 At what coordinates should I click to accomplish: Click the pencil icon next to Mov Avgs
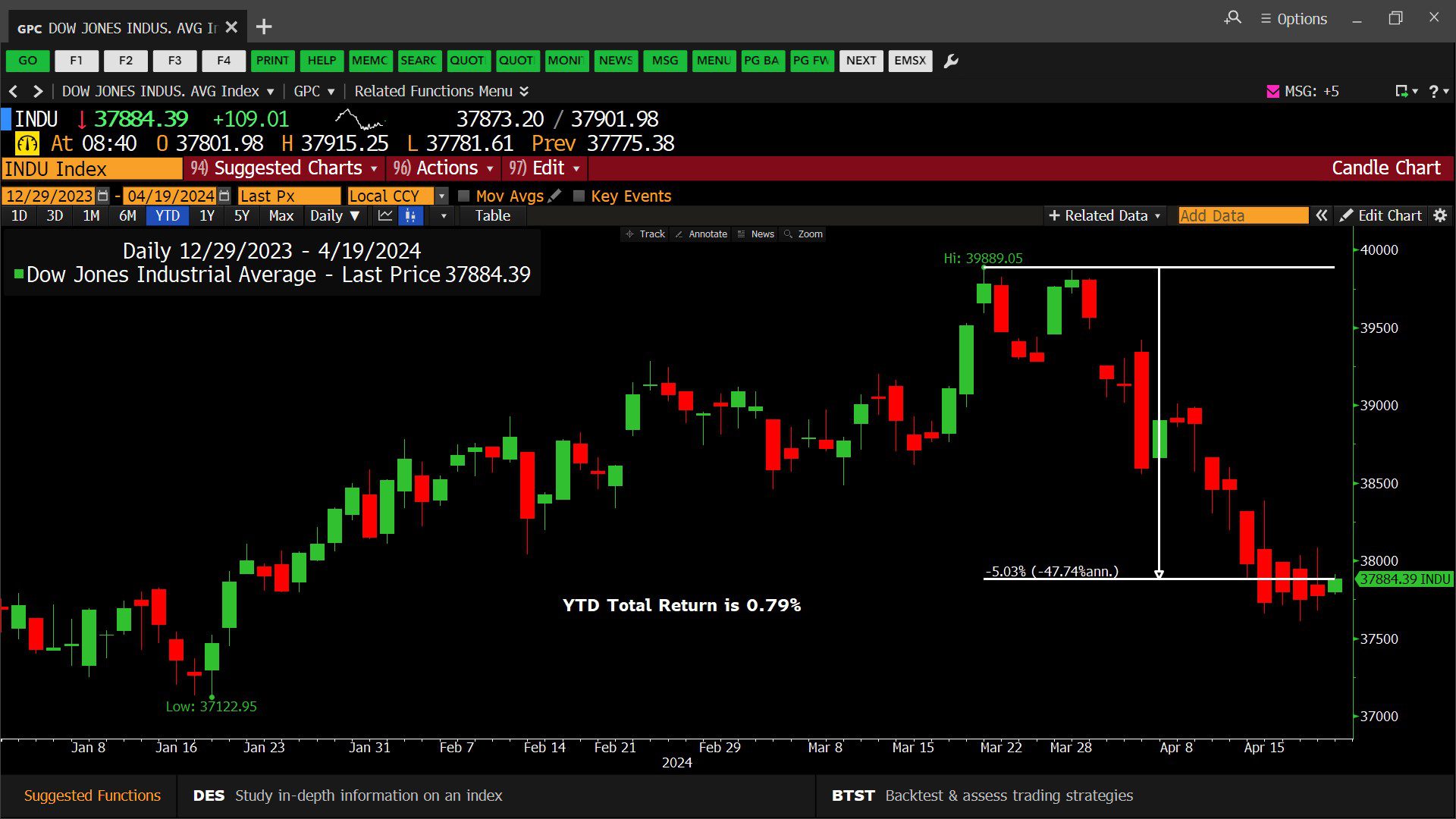[555, 196]
